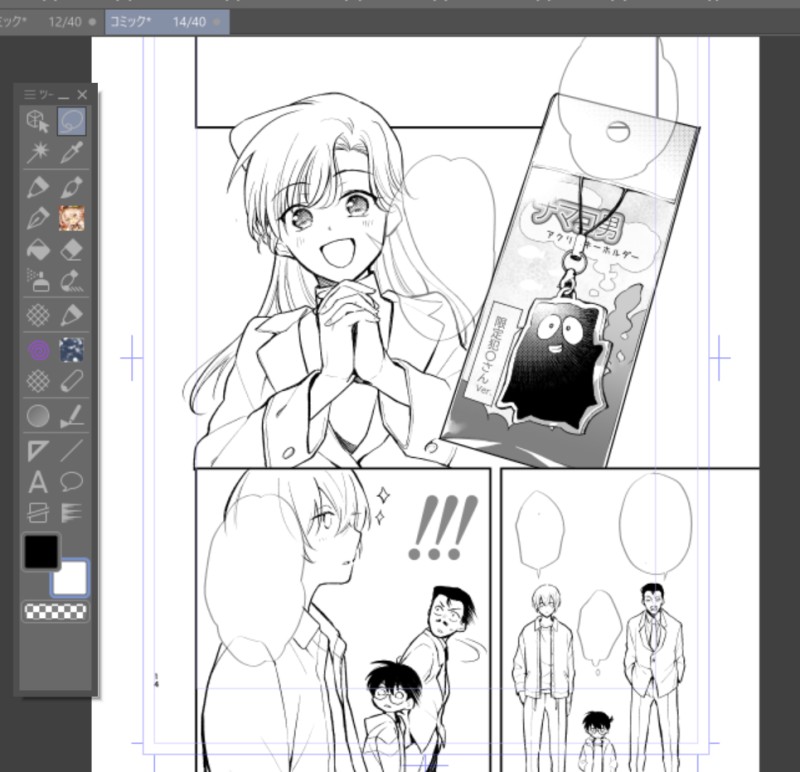
Task: Select the Brush tool beside the Pen tool
Action: 71,187
